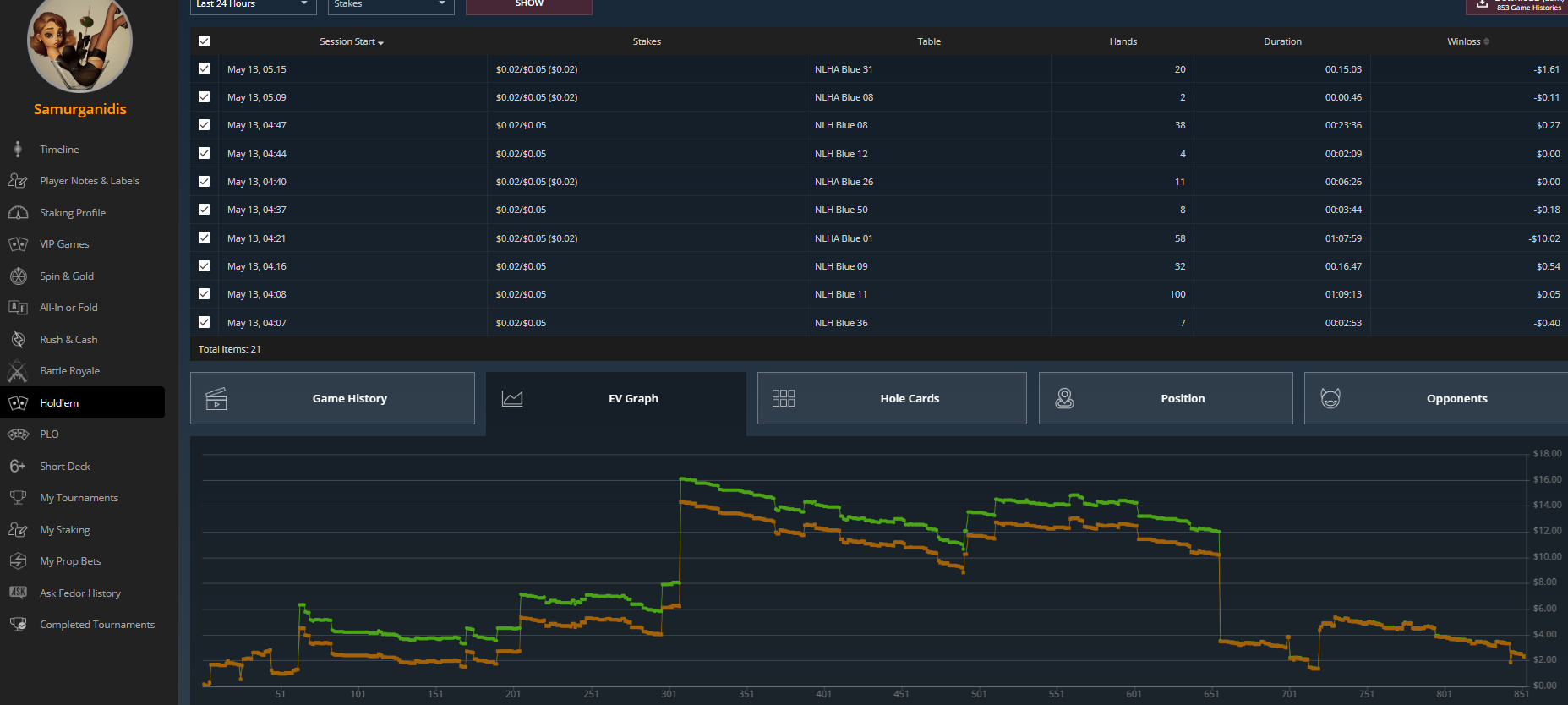Switch to the Opponents tab
The width and height of the screenshot is (1568, 705).
(x=1435, y=398)
